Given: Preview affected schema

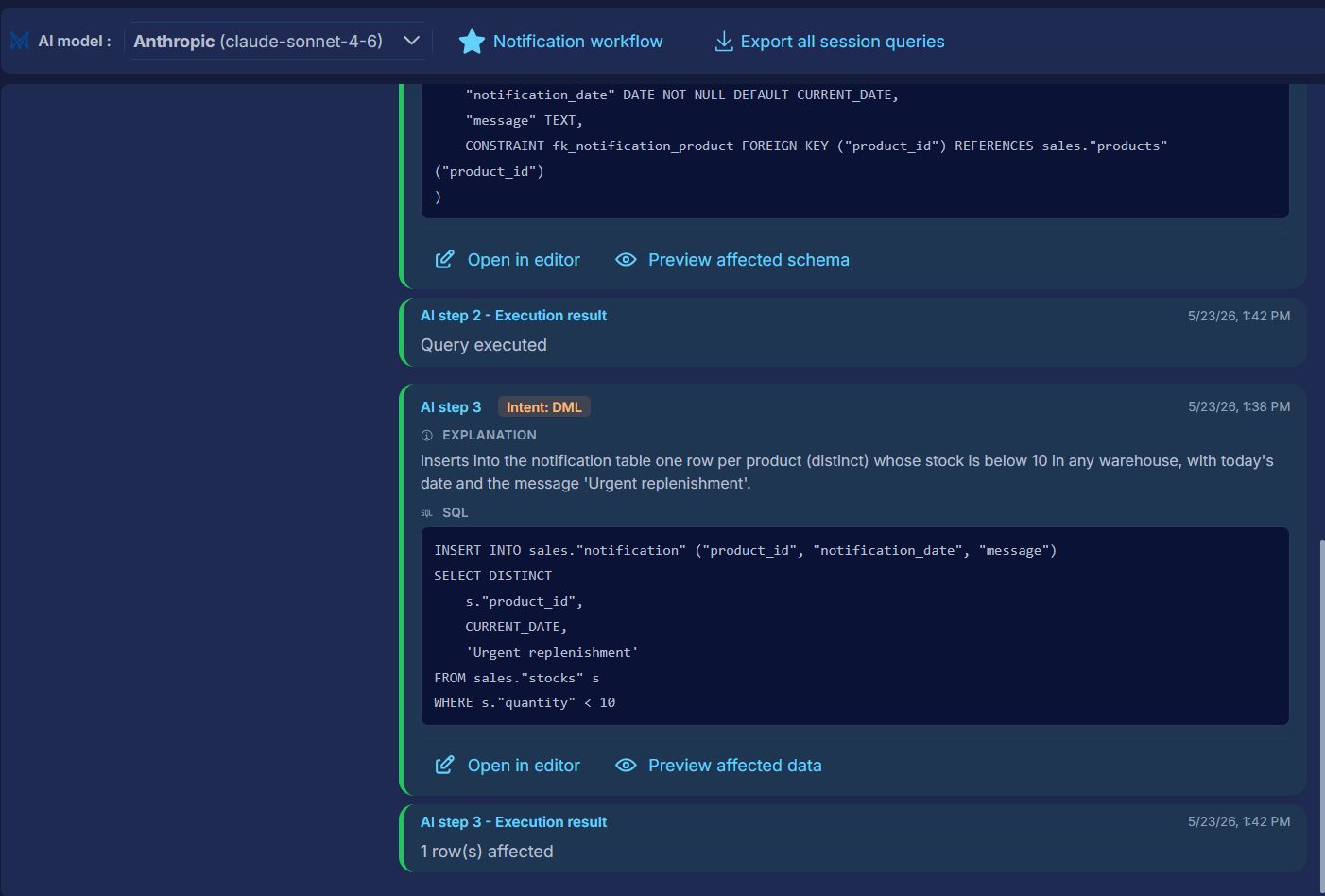Looking at the screenshot, I should 749,260.
